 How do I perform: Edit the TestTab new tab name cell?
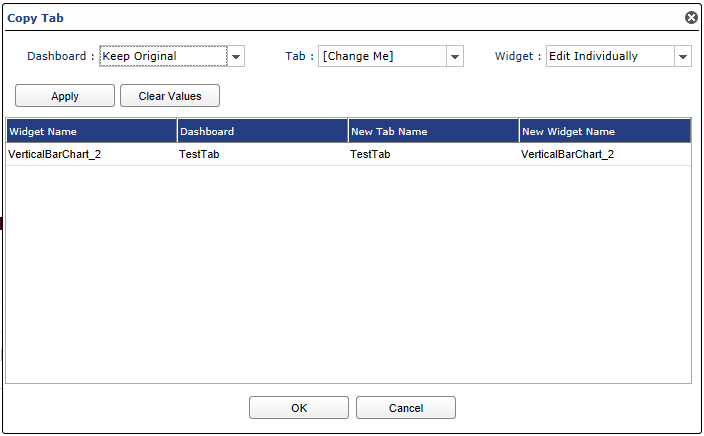[434, 154]
